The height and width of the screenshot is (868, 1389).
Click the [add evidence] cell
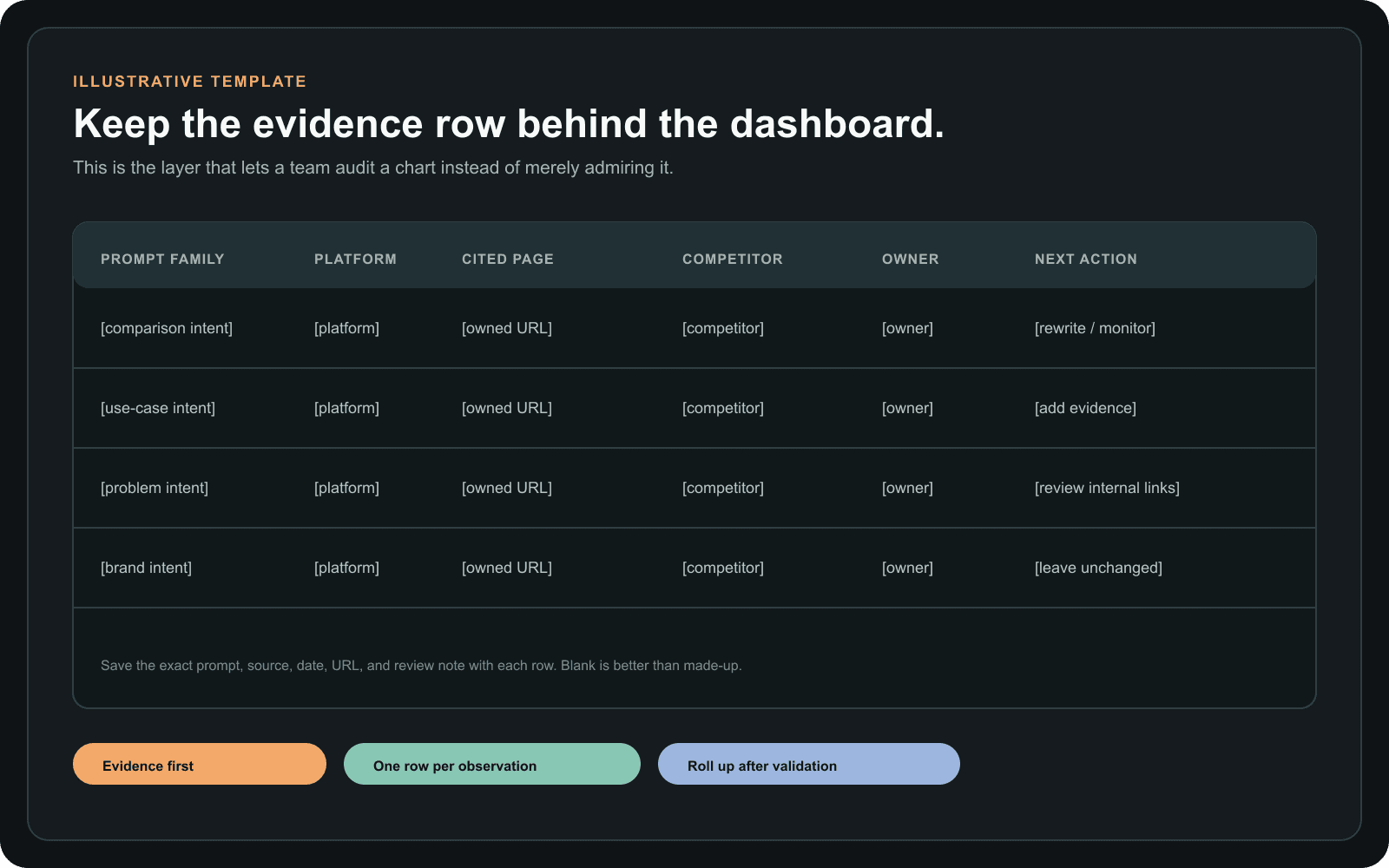(x=1085, y=408)
